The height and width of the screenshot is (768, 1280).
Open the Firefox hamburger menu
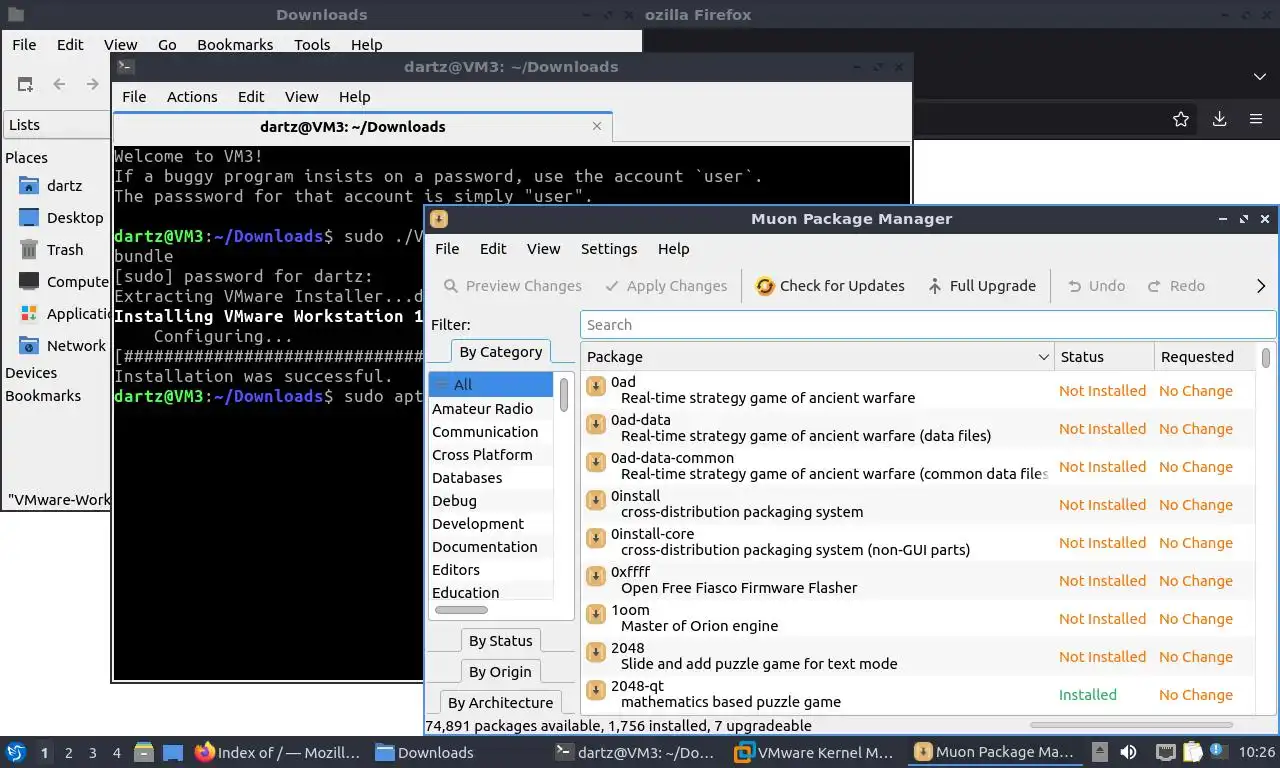(x=1256, y=119)
